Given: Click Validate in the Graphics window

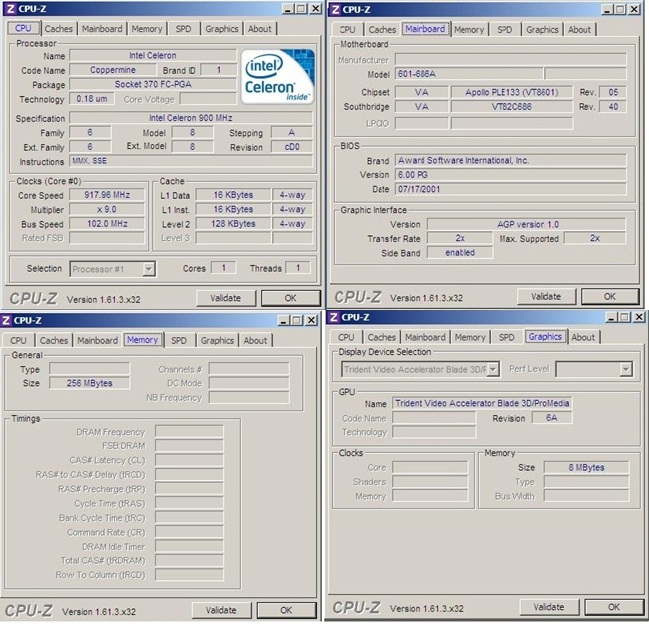Looking at the screenshot, I should (549, 607).
